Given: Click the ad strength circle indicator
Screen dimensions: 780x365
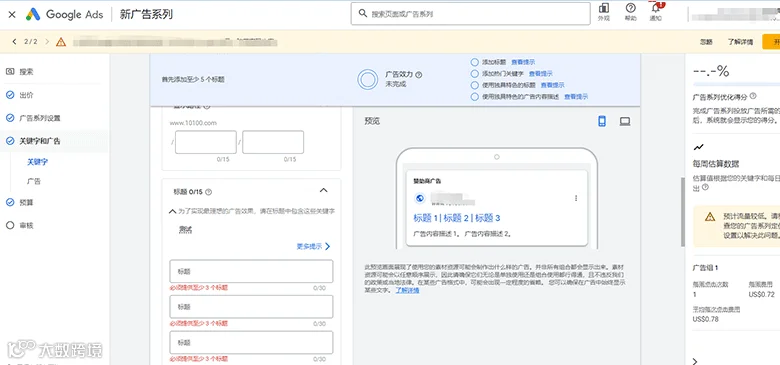Looking at the screenshot, I should coord(368,80).
